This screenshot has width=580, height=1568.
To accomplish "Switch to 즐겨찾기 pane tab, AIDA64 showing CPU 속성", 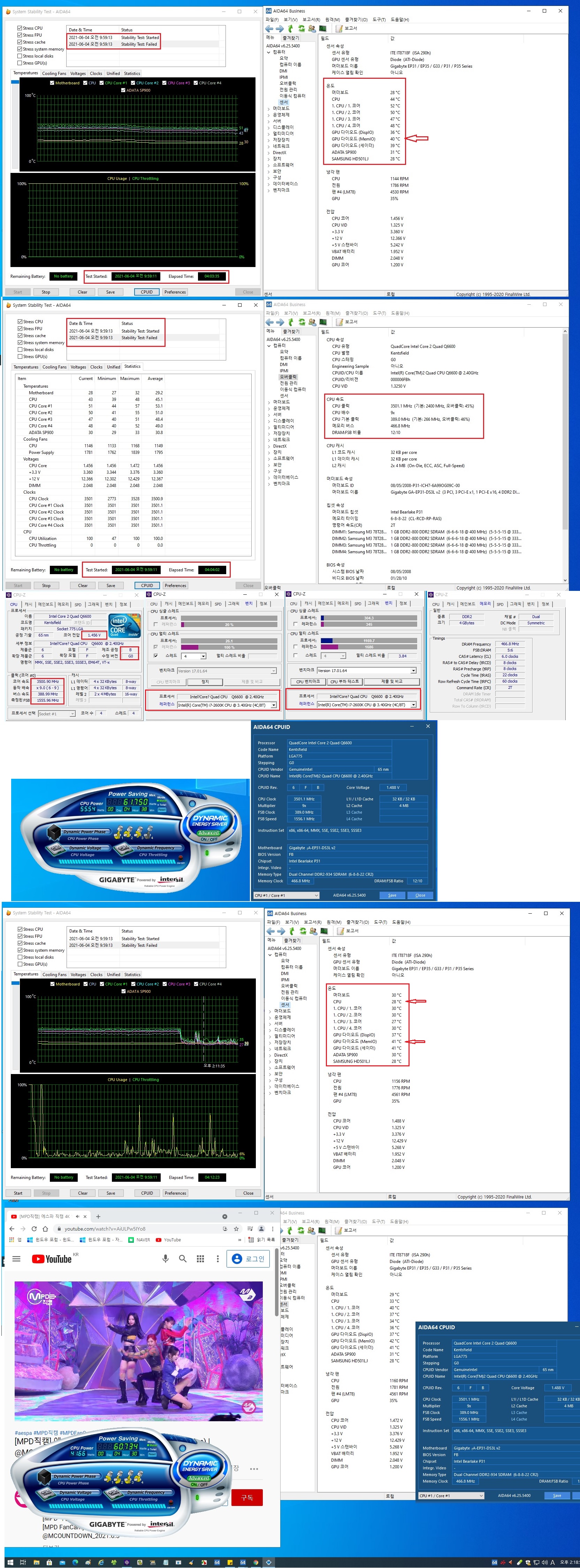I will pos(292,332).
